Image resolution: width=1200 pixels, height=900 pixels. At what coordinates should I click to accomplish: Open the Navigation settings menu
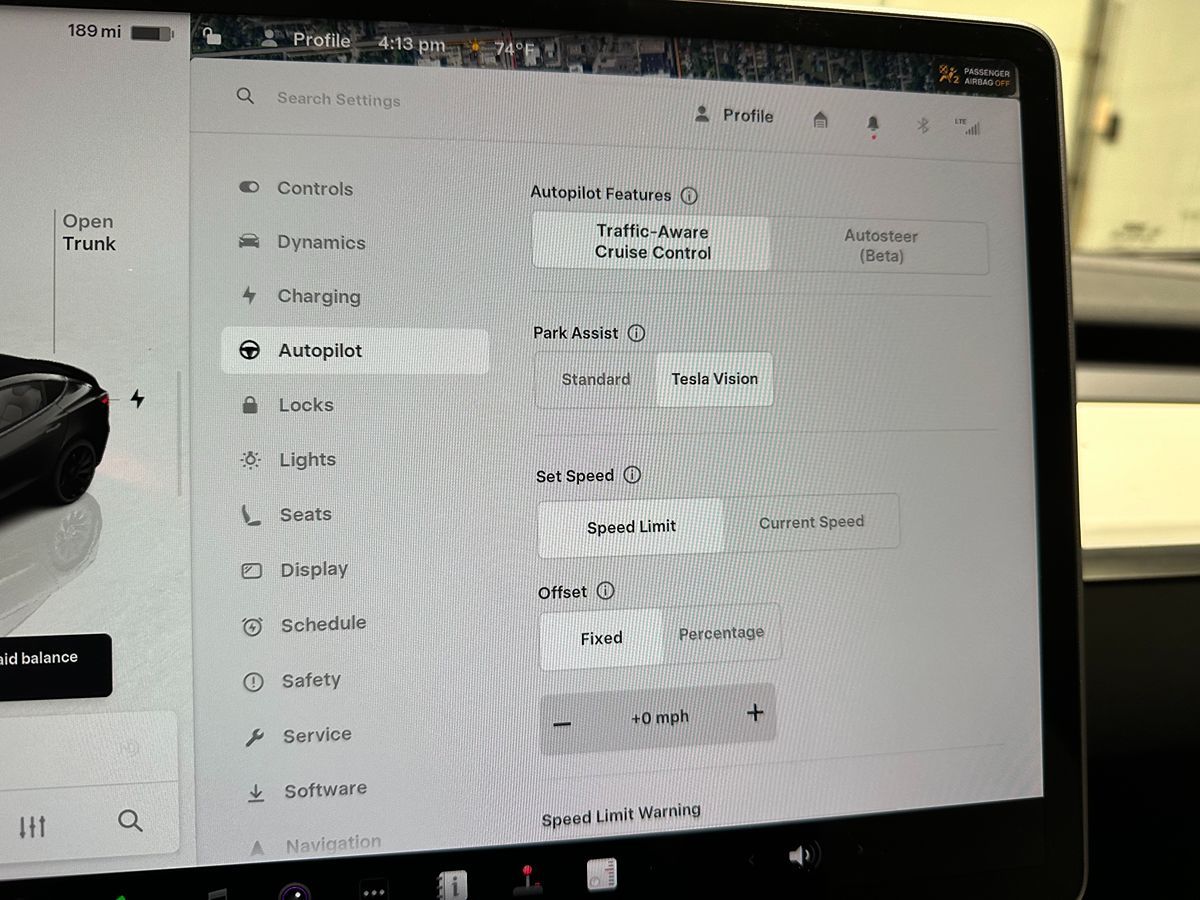click(315, 845)
